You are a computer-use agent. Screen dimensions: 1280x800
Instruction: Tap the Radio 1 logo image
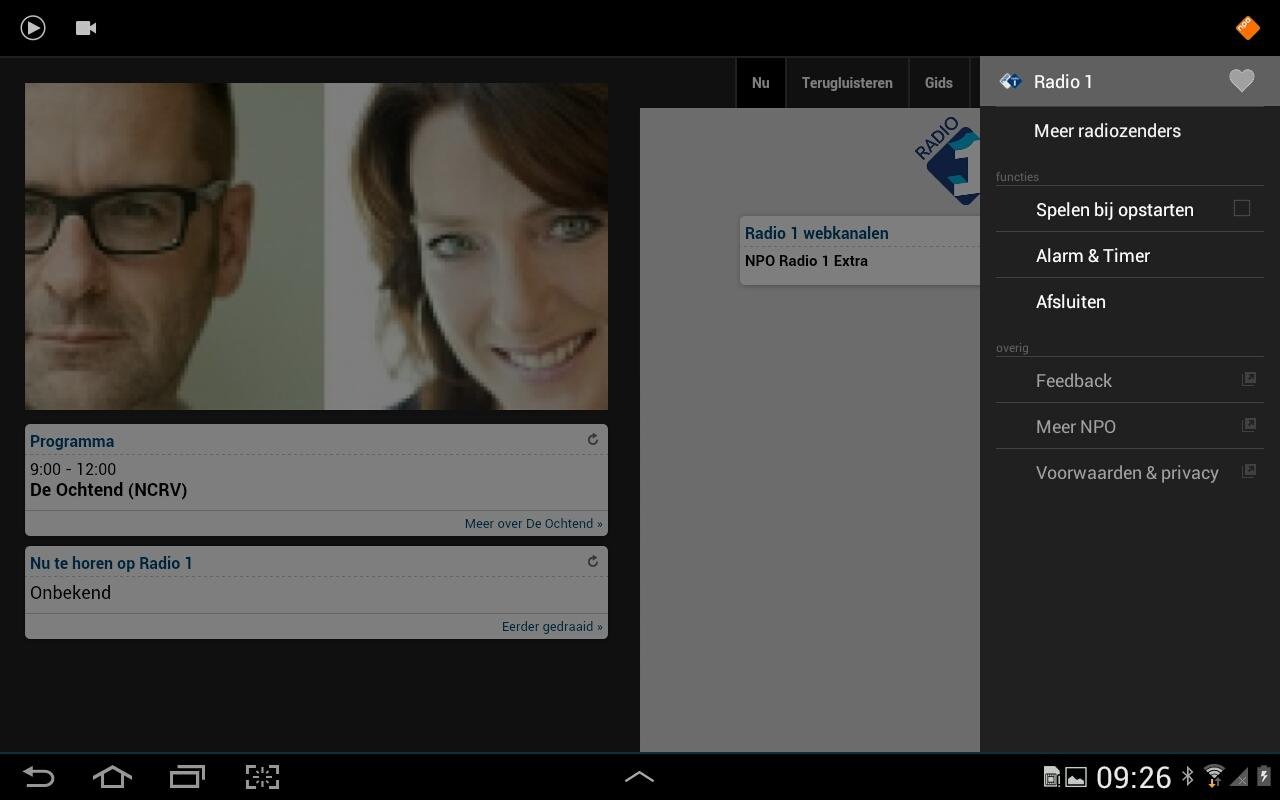[x=948, y=161]
